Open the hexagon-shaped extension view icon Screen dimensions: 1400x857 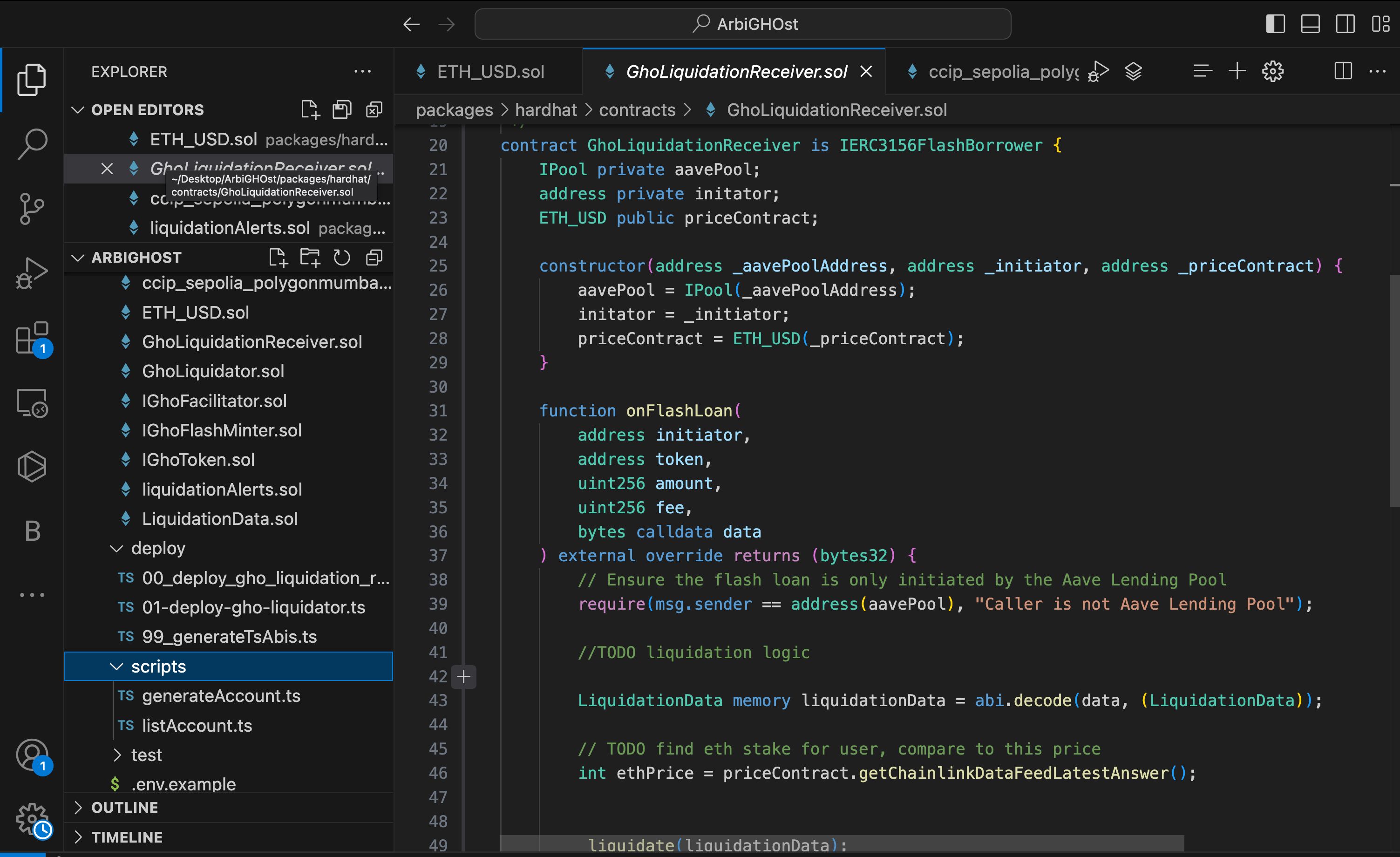pos(32,467)
